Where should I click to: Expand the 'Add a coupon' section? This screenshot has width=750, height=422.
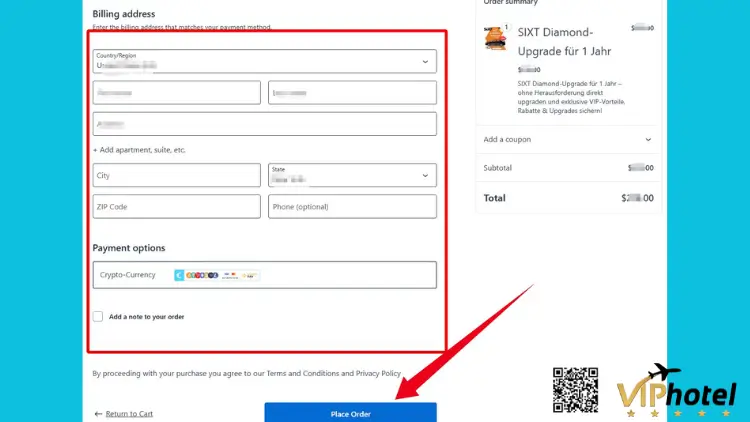(x=567, y=140)
